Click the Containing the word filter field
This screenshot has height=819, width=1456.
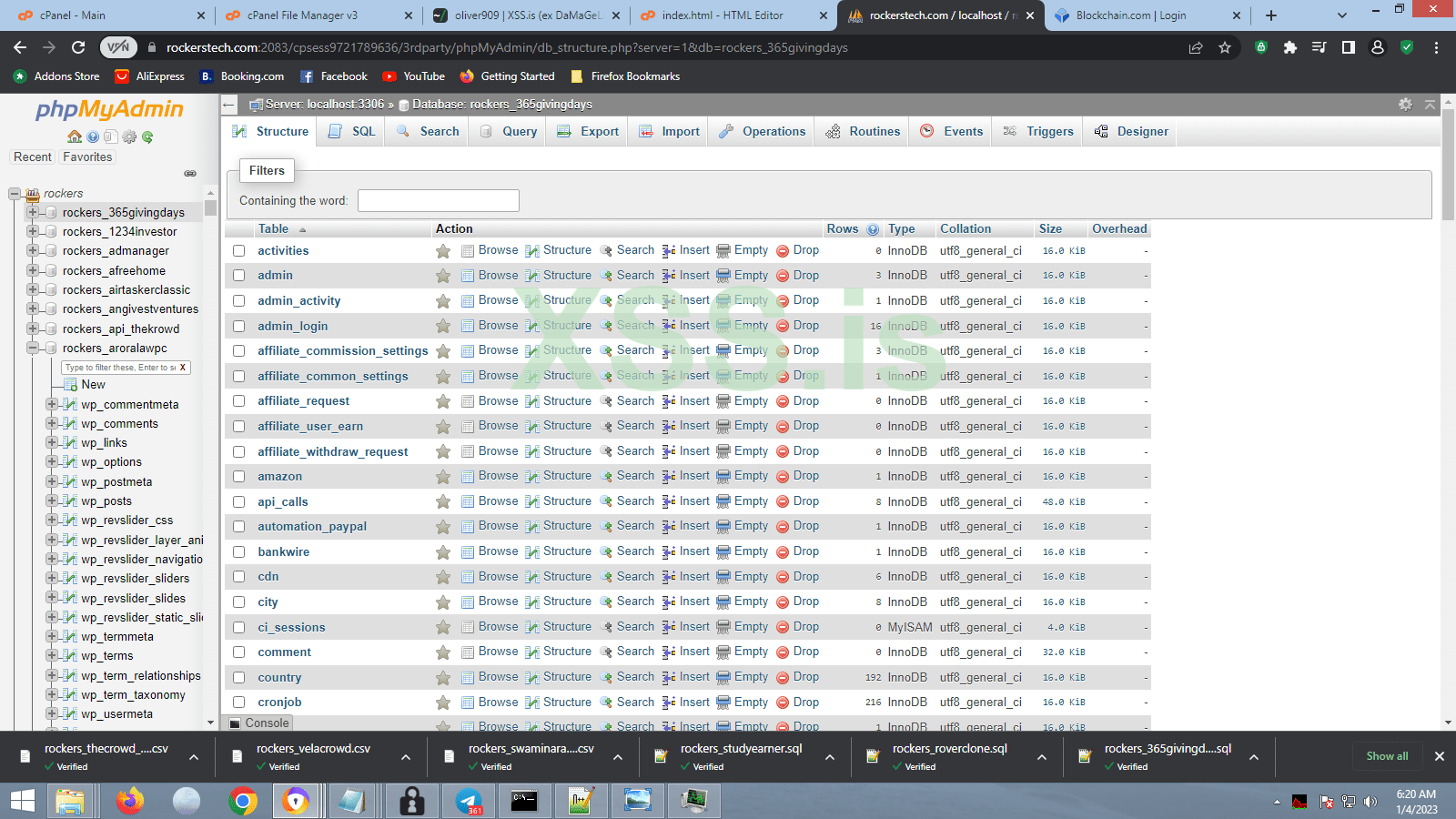(x=438, y=200)
